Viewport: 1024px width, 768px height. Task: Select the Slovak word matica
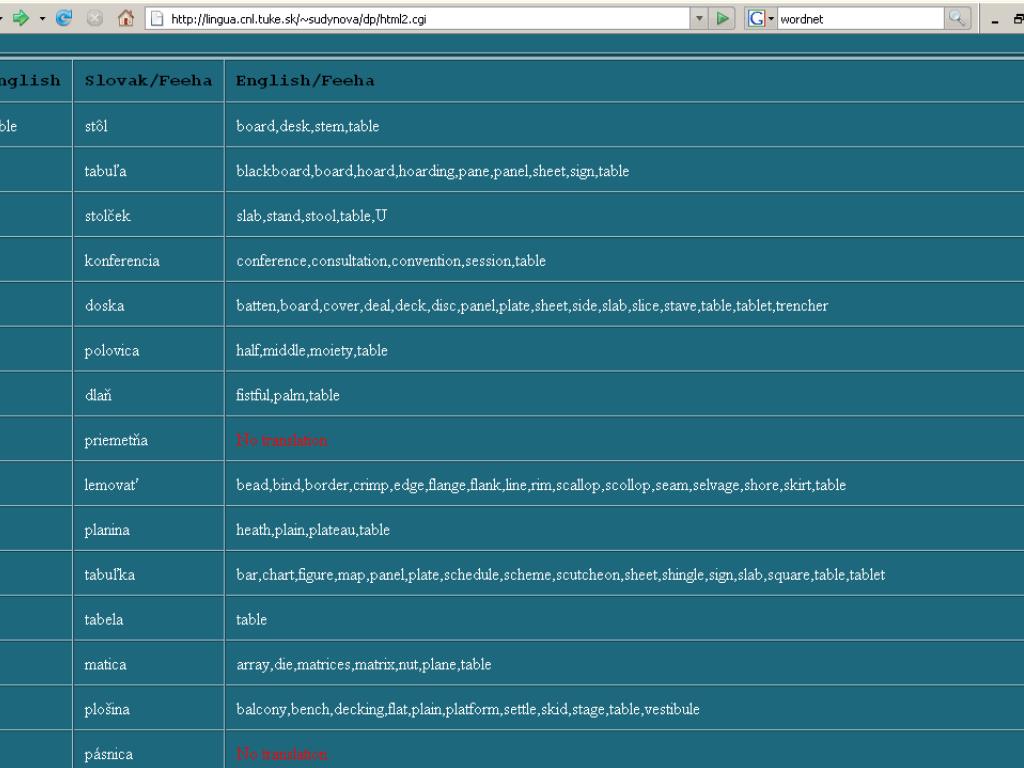(105, 664)
